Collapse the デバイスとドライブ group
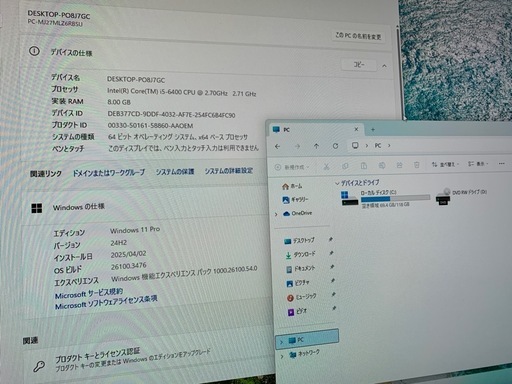Image resolution: width=512 pixels, height=384 pixels. click(337, 183)
